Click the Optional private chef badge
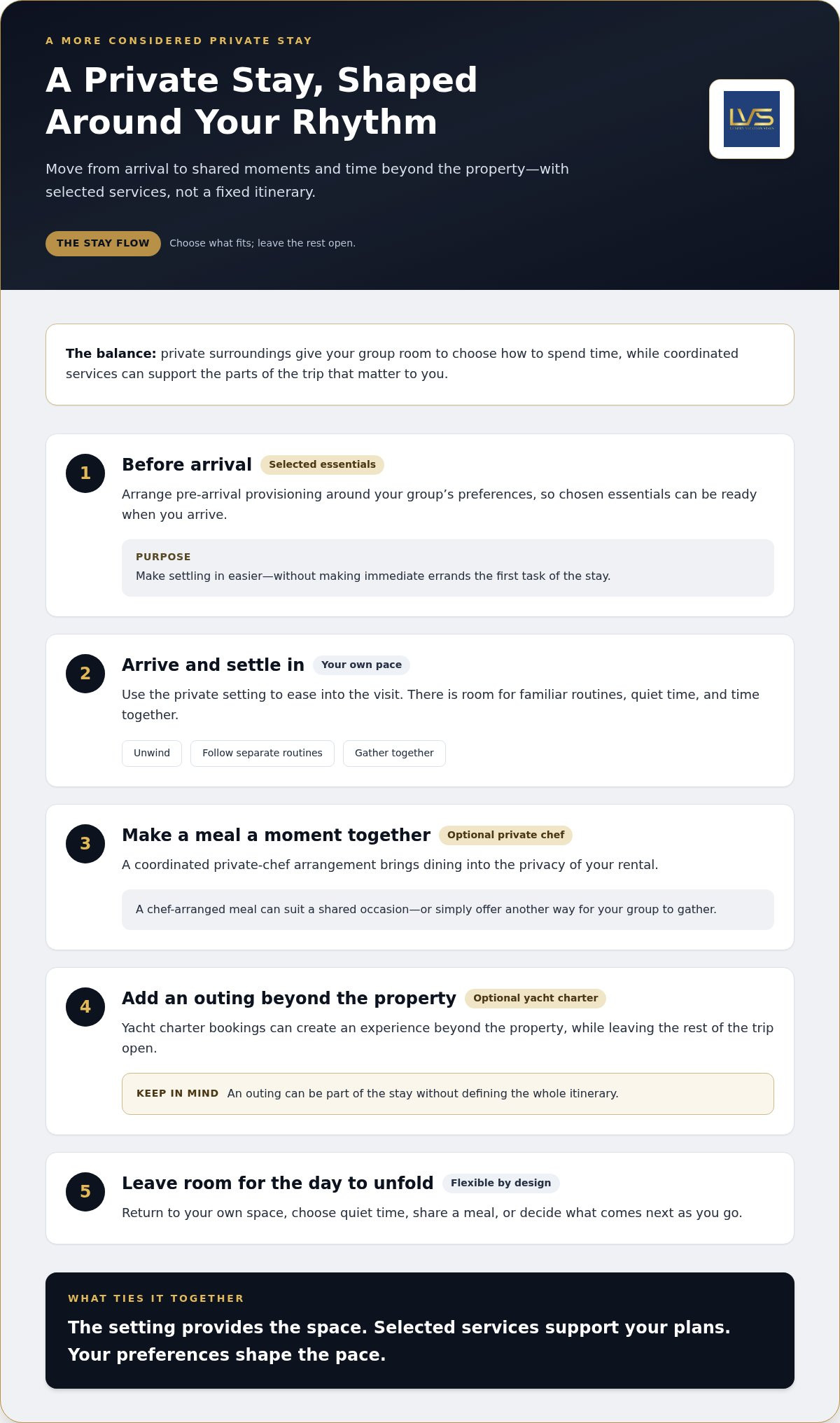Screen dimensions: 840x1423 pos(505,835)
